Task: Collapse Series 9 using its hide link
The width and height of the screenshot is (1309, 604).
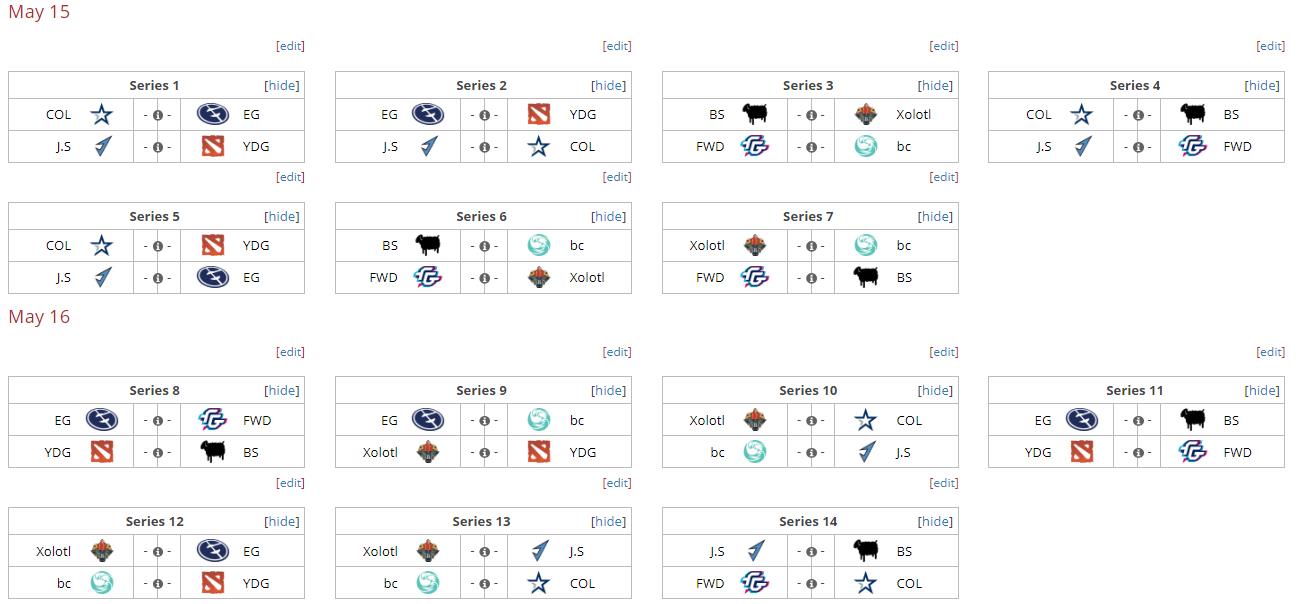Action: pos(609,391)
